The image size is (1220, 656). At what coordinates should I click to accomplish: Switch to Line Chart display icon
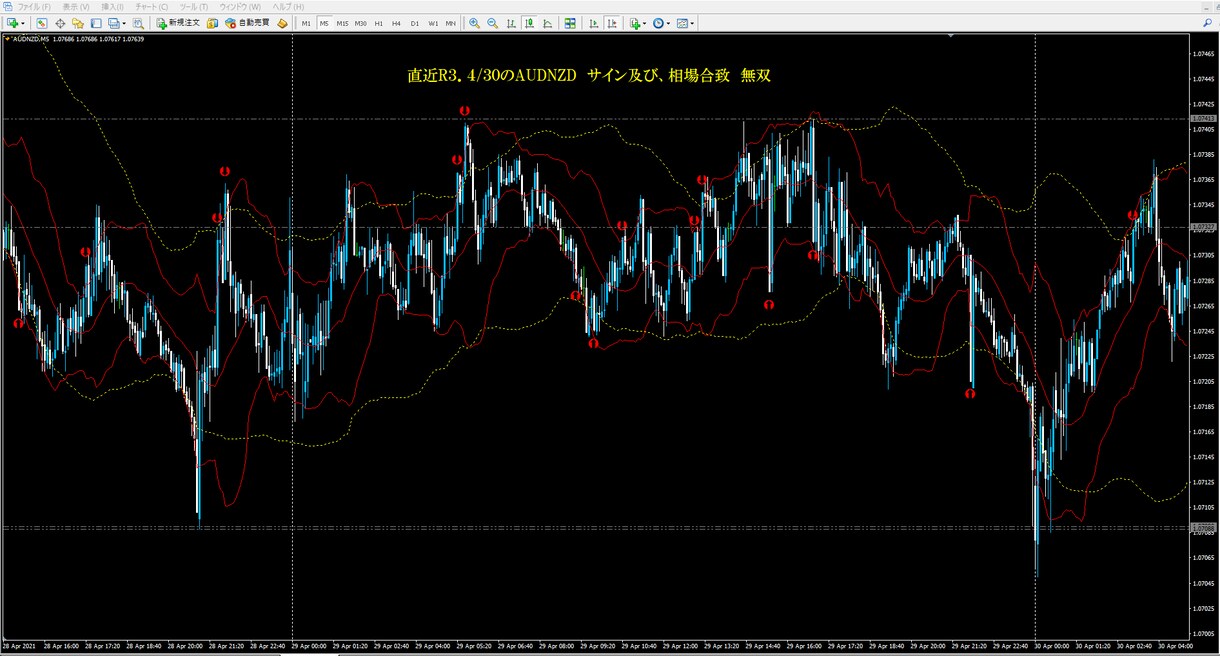(547, 22)
